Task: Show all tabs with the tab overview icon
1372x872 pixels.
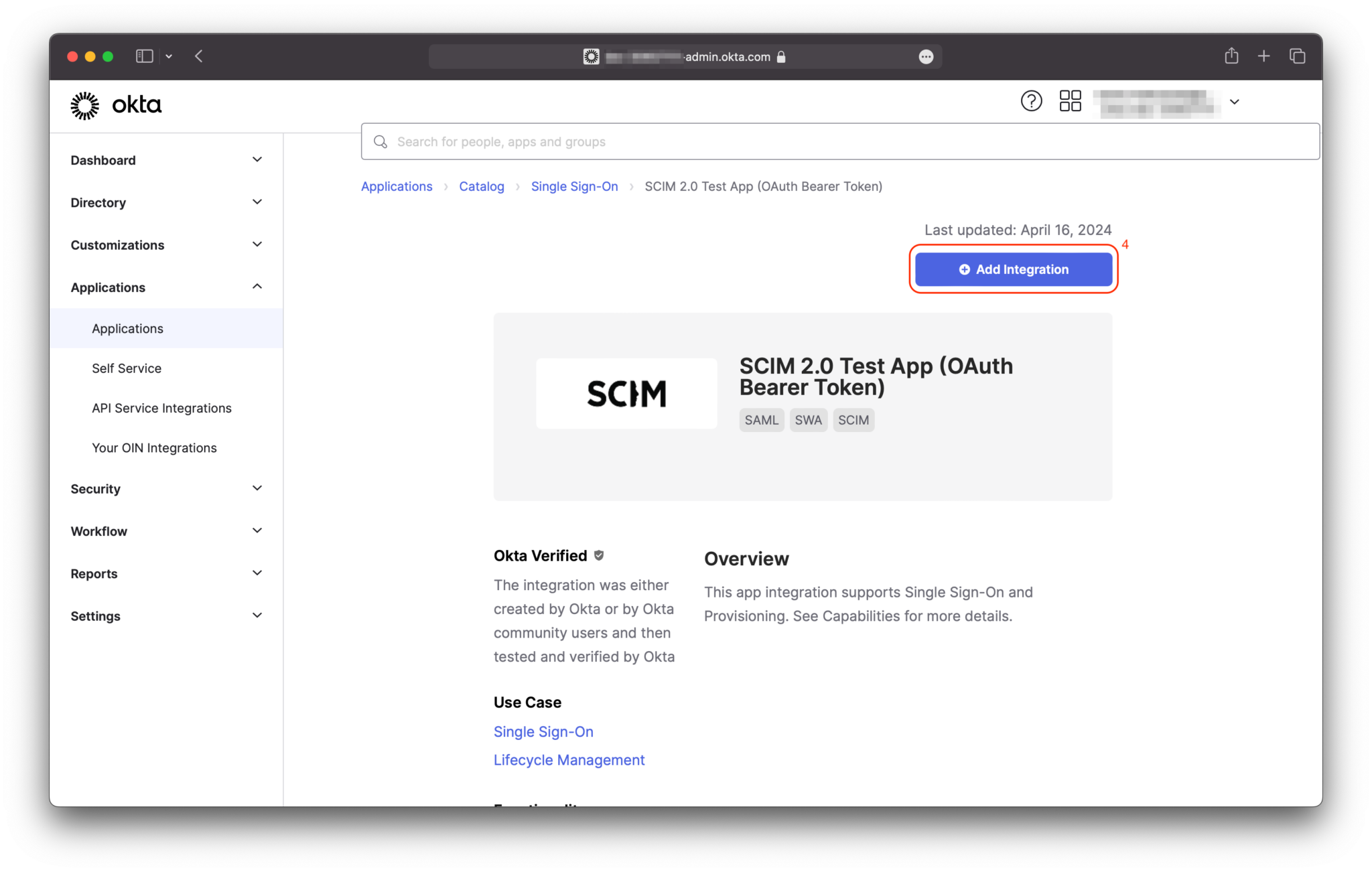Action: 1298,56
